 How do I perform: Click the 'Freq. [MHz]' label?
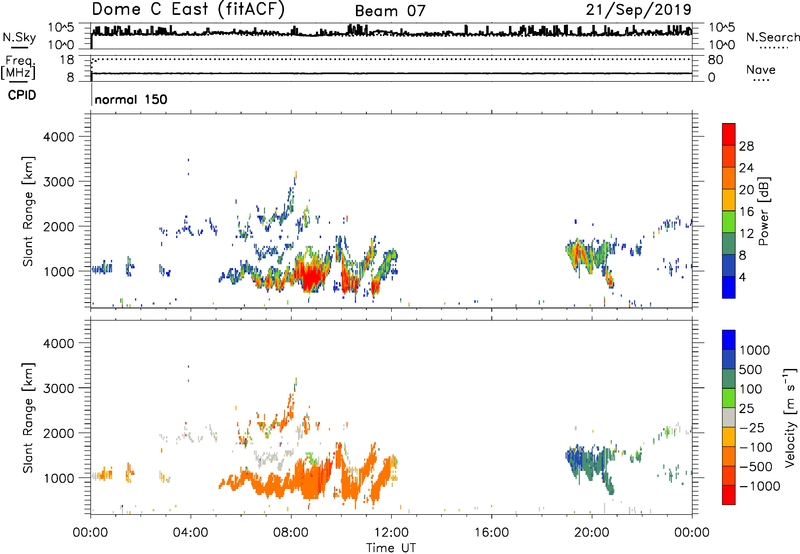click(19, 67)
